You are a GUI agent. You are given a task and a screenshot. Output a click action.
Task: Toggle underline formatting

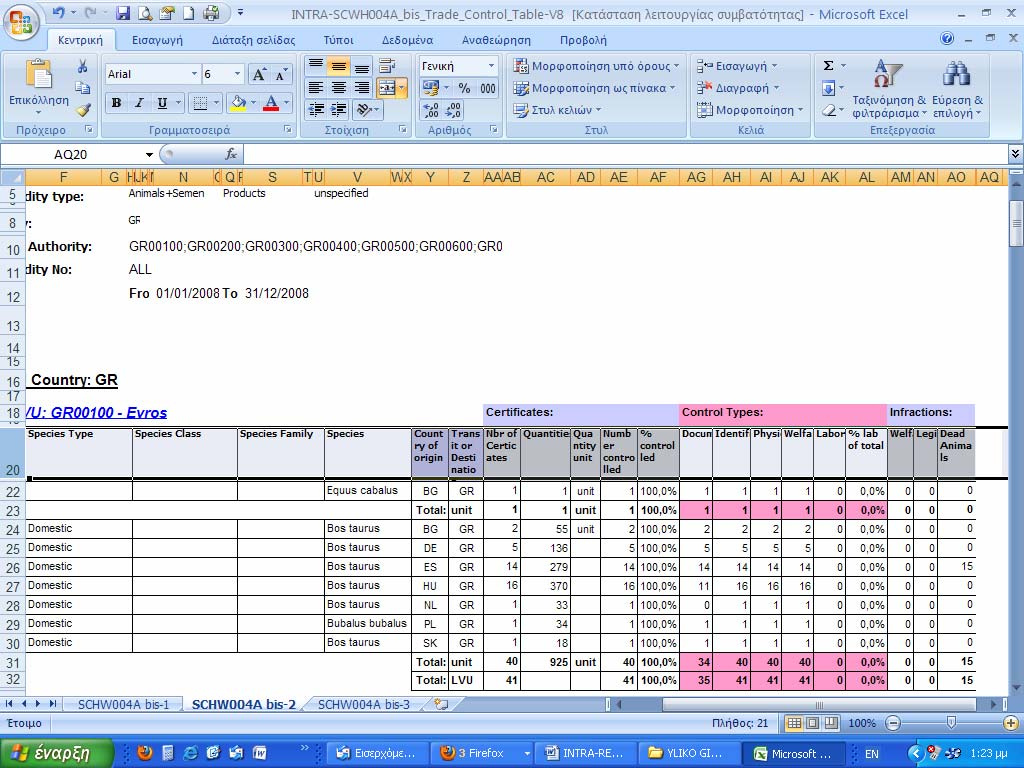pos(162,103)
